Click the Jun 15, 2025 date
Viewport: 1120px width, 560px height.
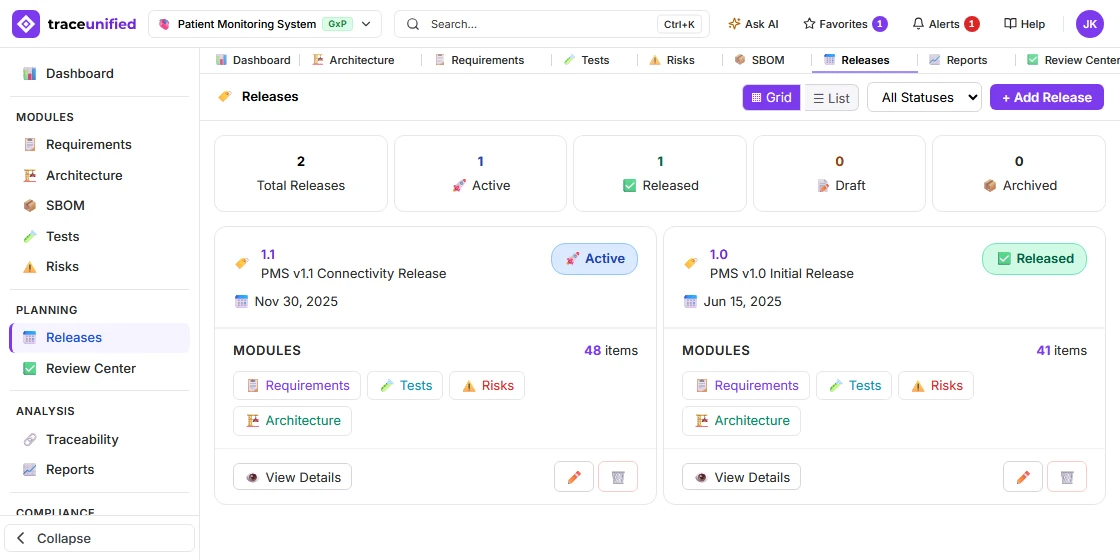click(x=742, y=301)
